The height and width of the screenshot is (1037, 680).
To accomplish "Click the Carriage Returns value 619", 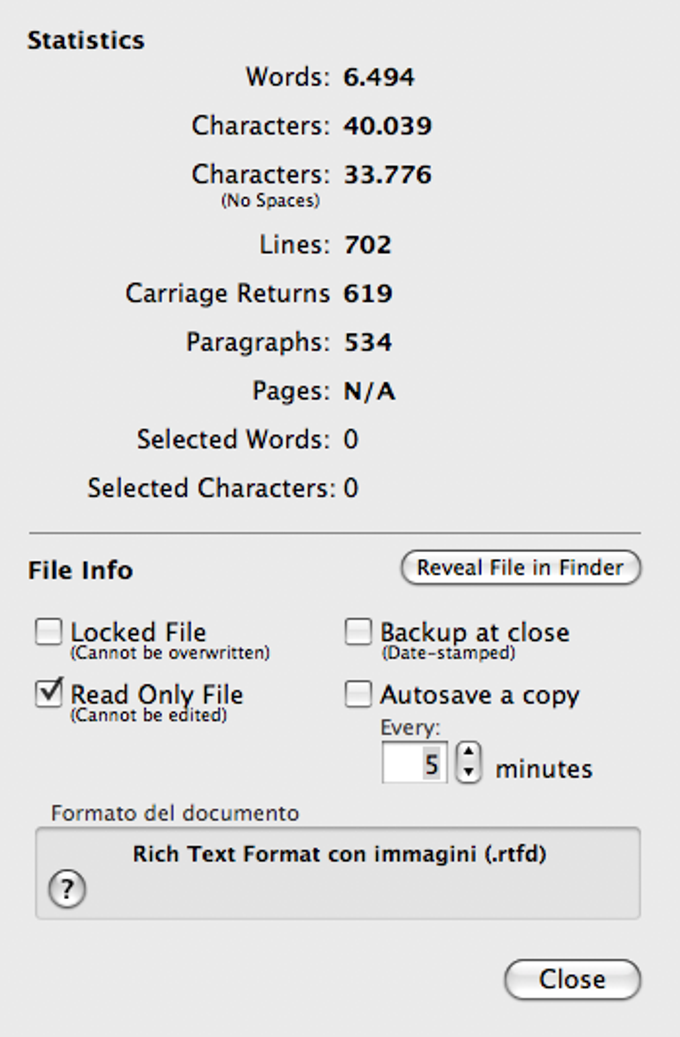I will pos(367,294).
